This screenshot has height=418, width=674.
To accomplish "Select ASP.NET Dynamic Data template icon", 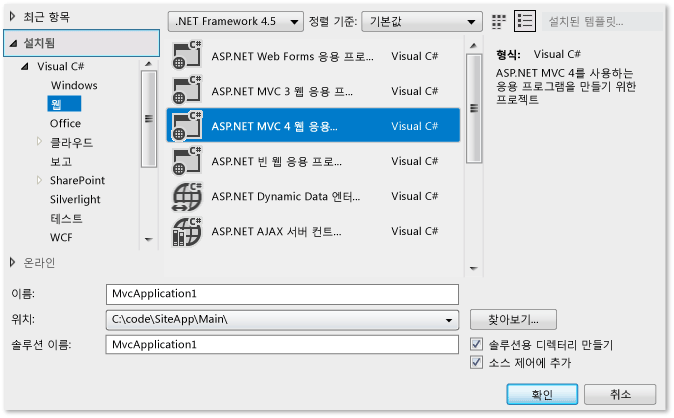I will pos(187,196).
